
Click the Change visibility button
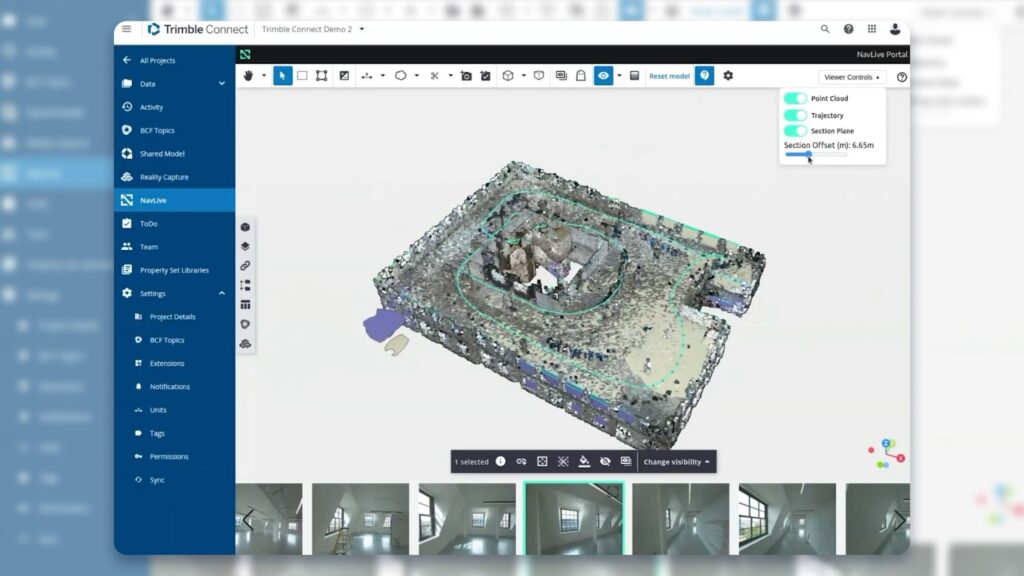point(677,462)
